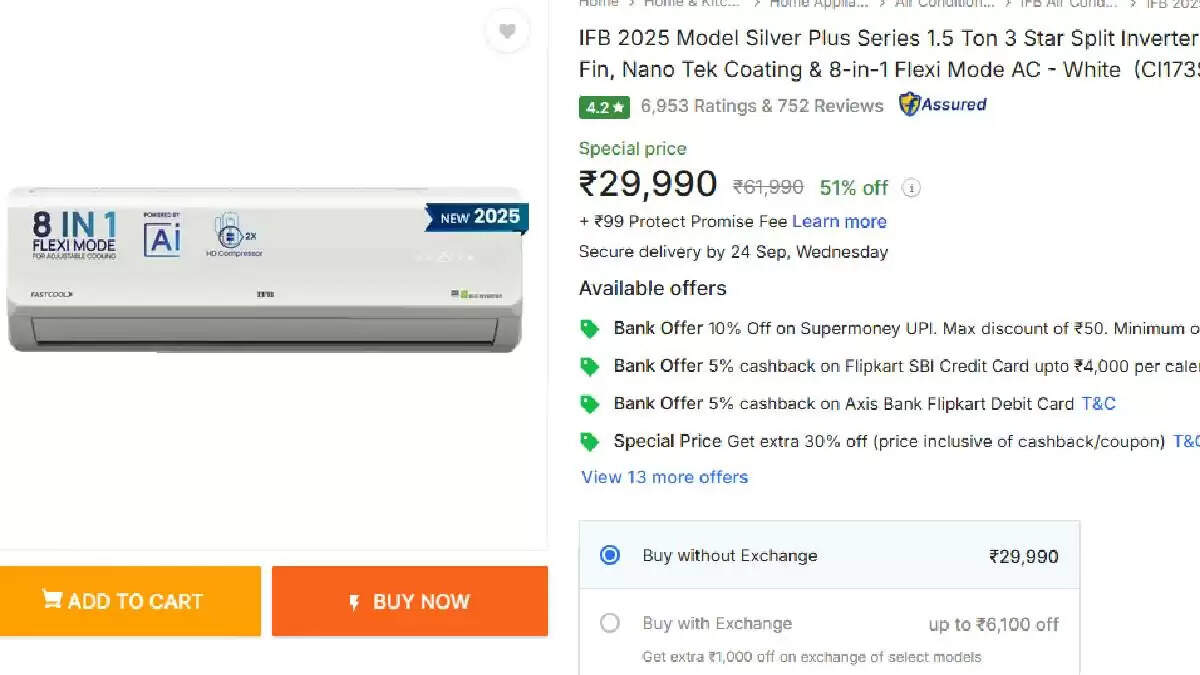Screen dimensions: 1200x675
Task: Add the AC to wishlist via heart icon
Action: (507, 31)
